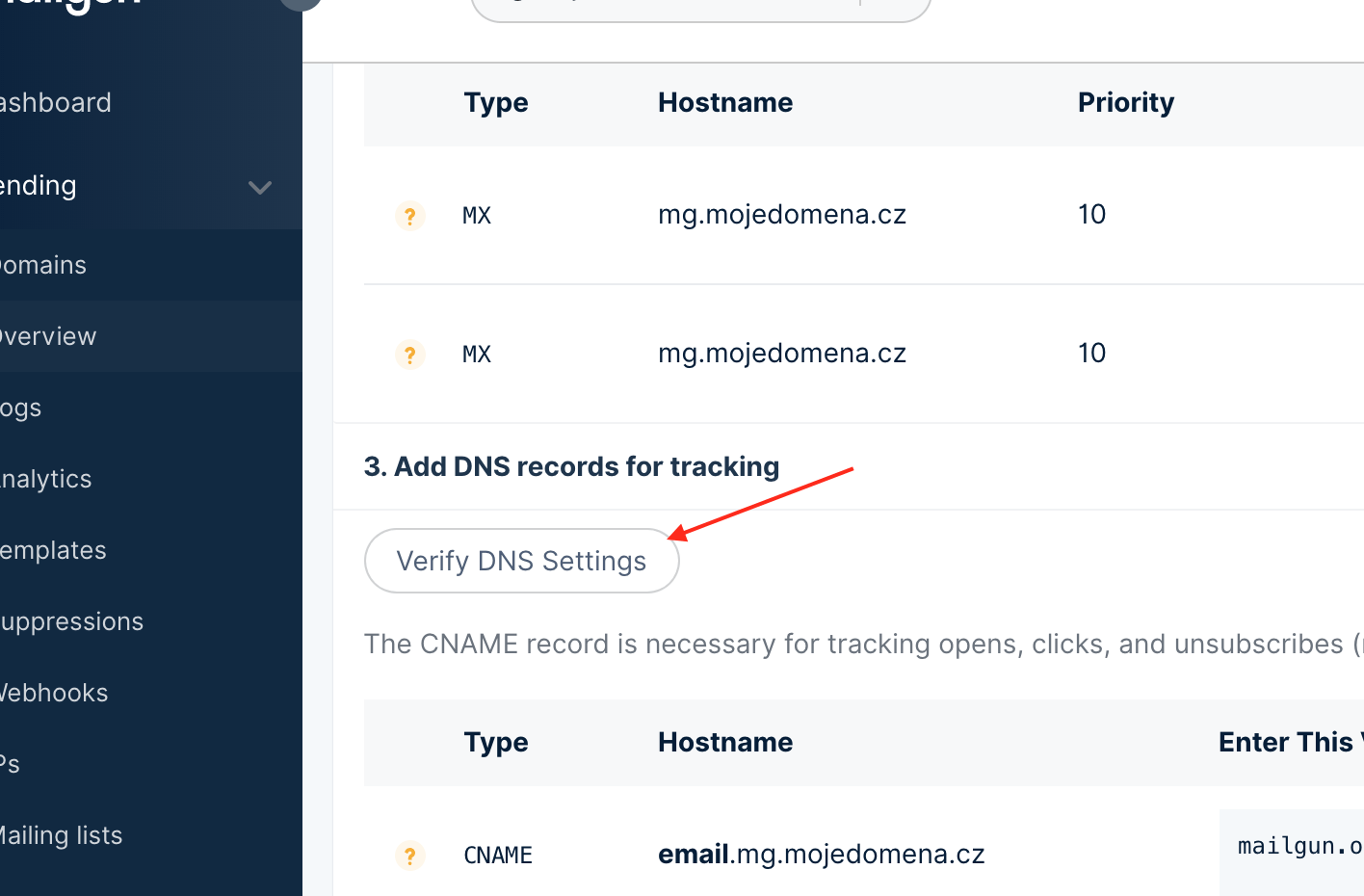Open the Templates section
The height and width of the screenshot is (896, 1364).
[x=53, y=550]
